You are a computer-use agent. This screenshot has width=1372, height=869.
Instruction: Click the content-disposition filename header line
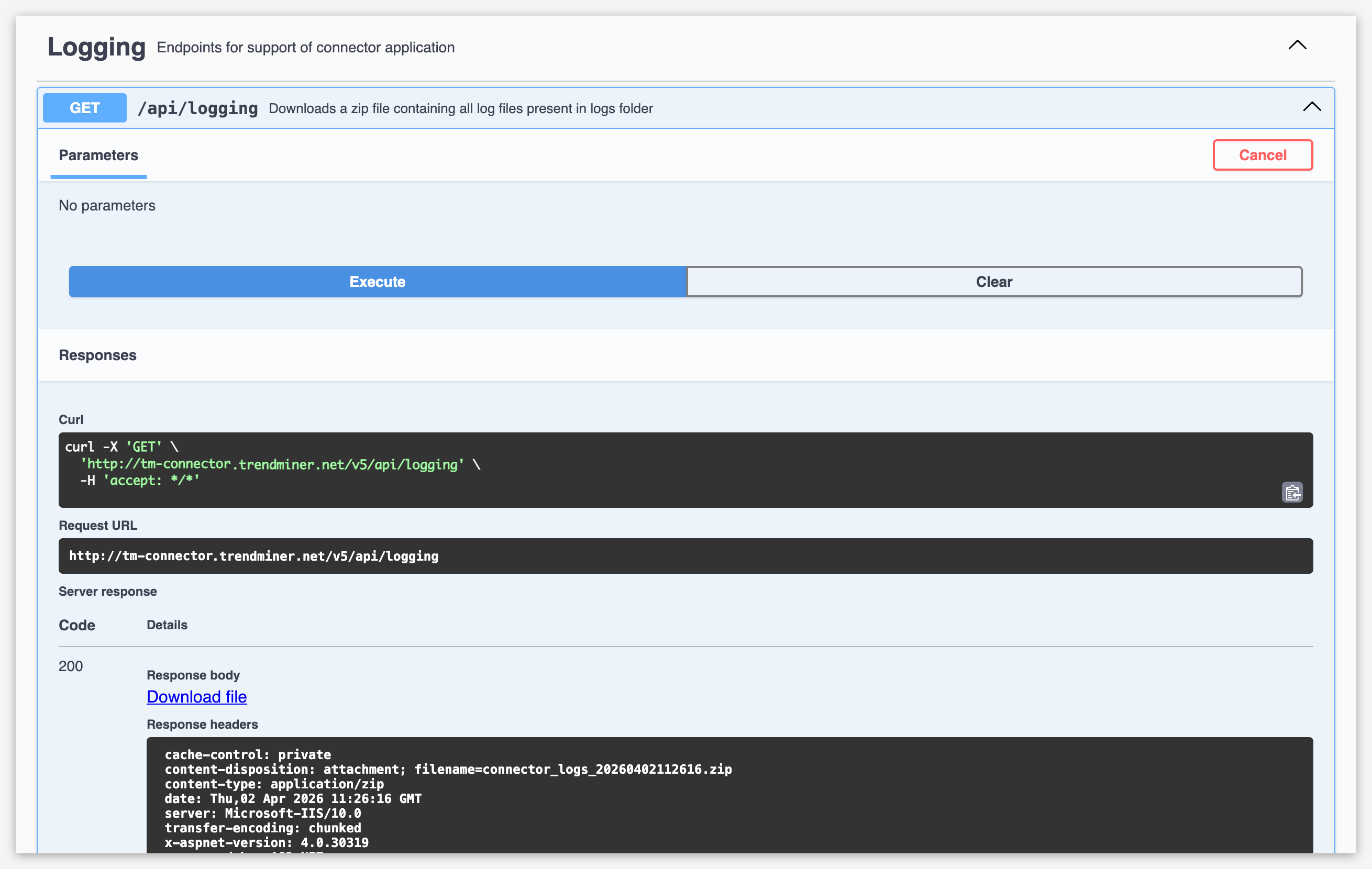[x=448, y=770]
